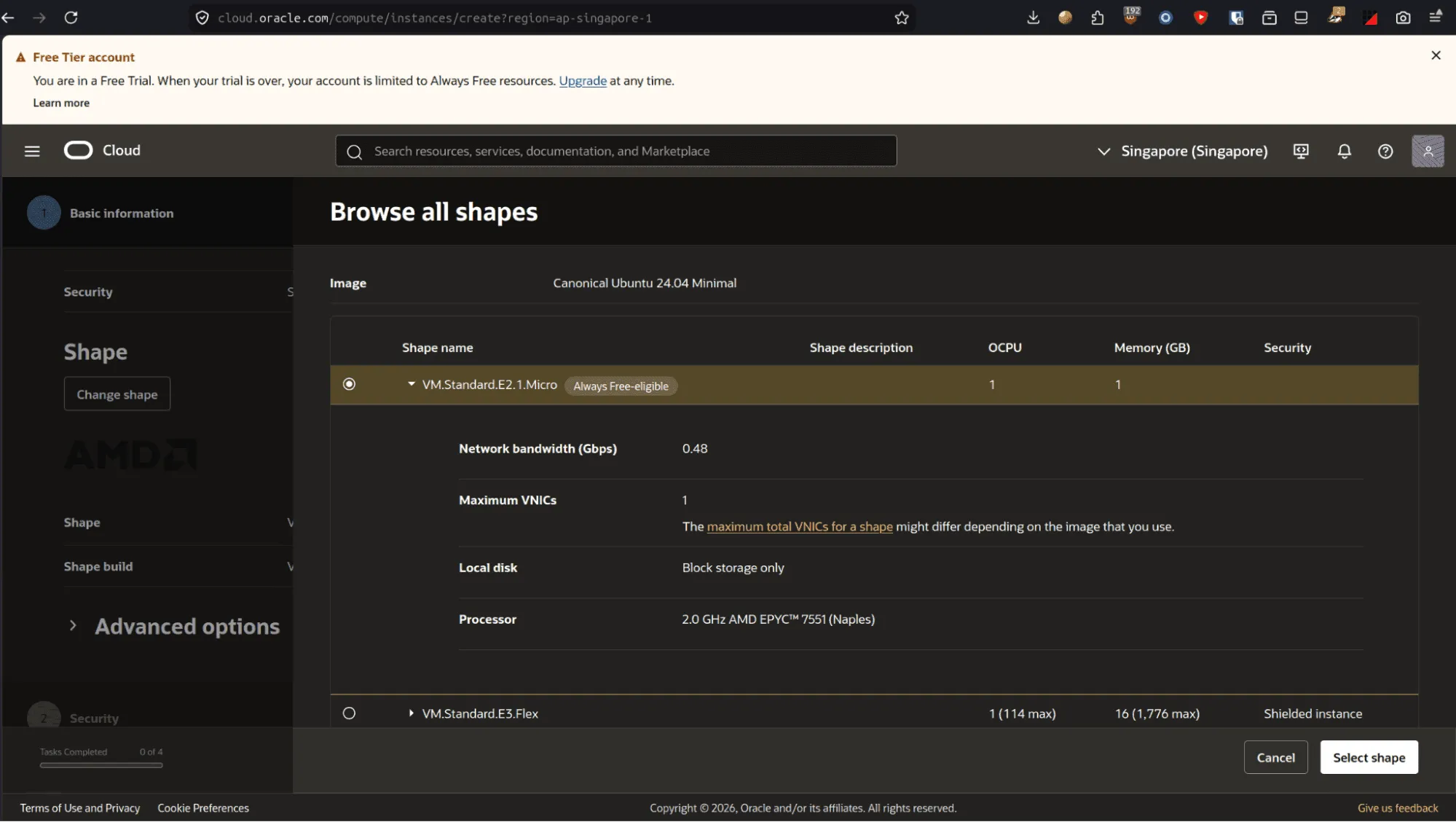
Task: Open the Cloud Shell developer tools icon
Action: click(x=1301, y=151)
